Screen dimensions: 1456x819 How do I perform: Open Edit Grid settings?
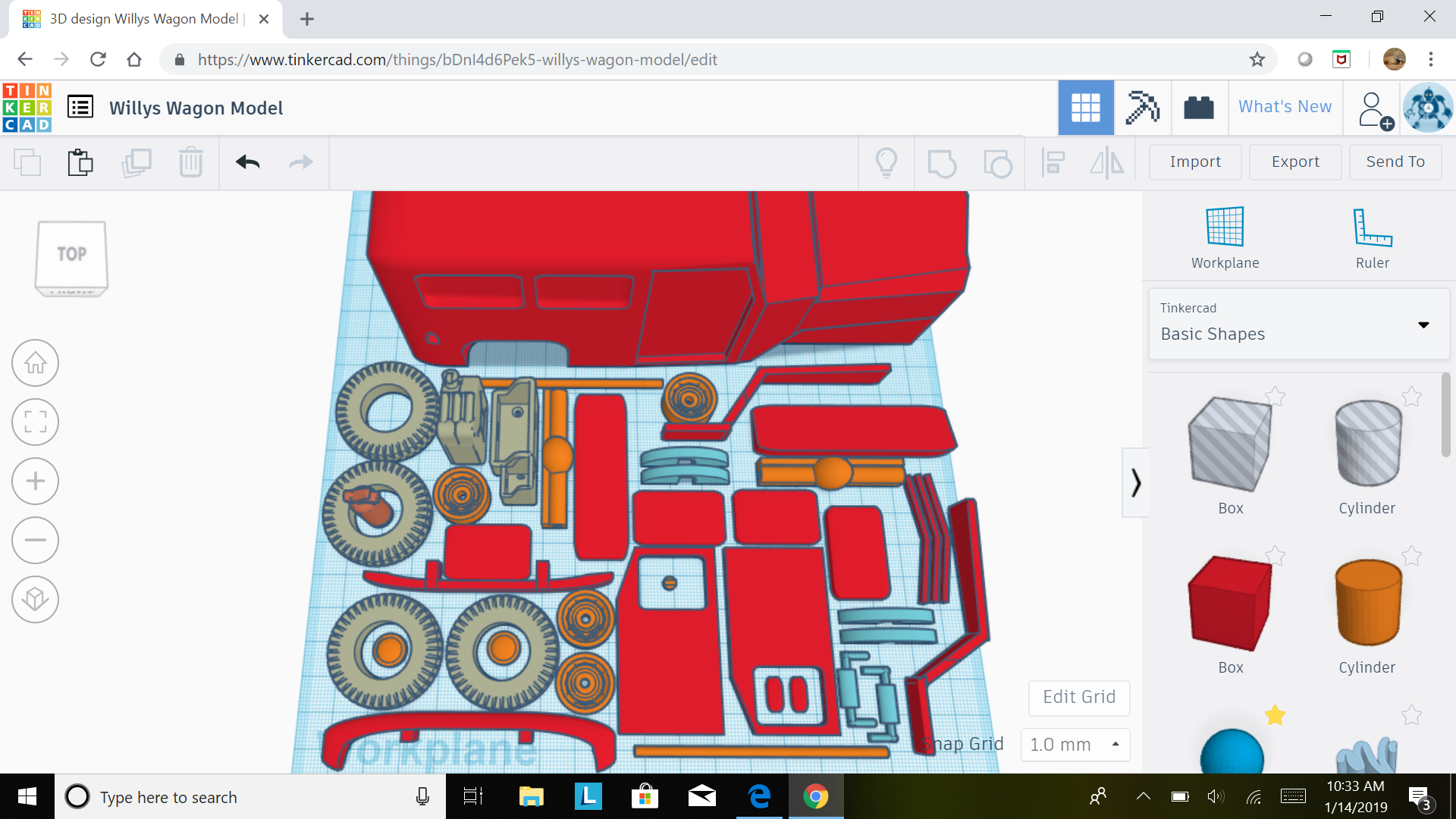[x=1079, y=697]
